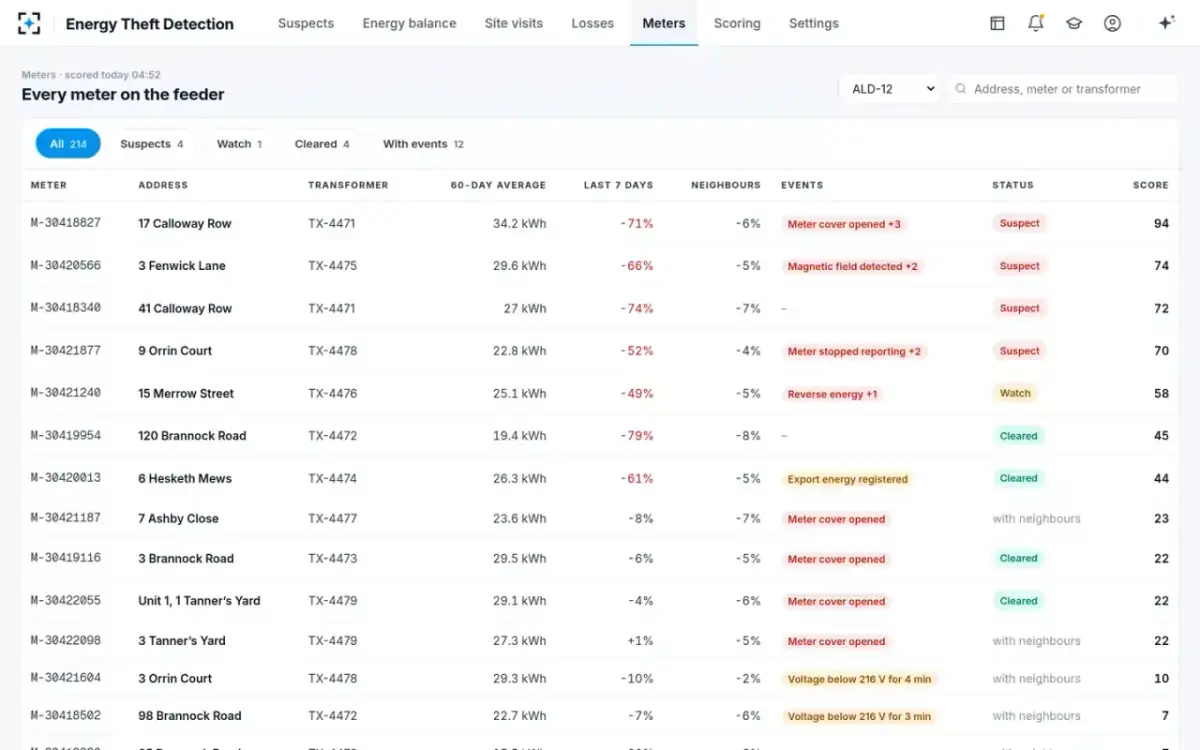The width and height of the screenshot is (1200, 750).
Task: Click meter M-30422098
Action: [65, 641]
